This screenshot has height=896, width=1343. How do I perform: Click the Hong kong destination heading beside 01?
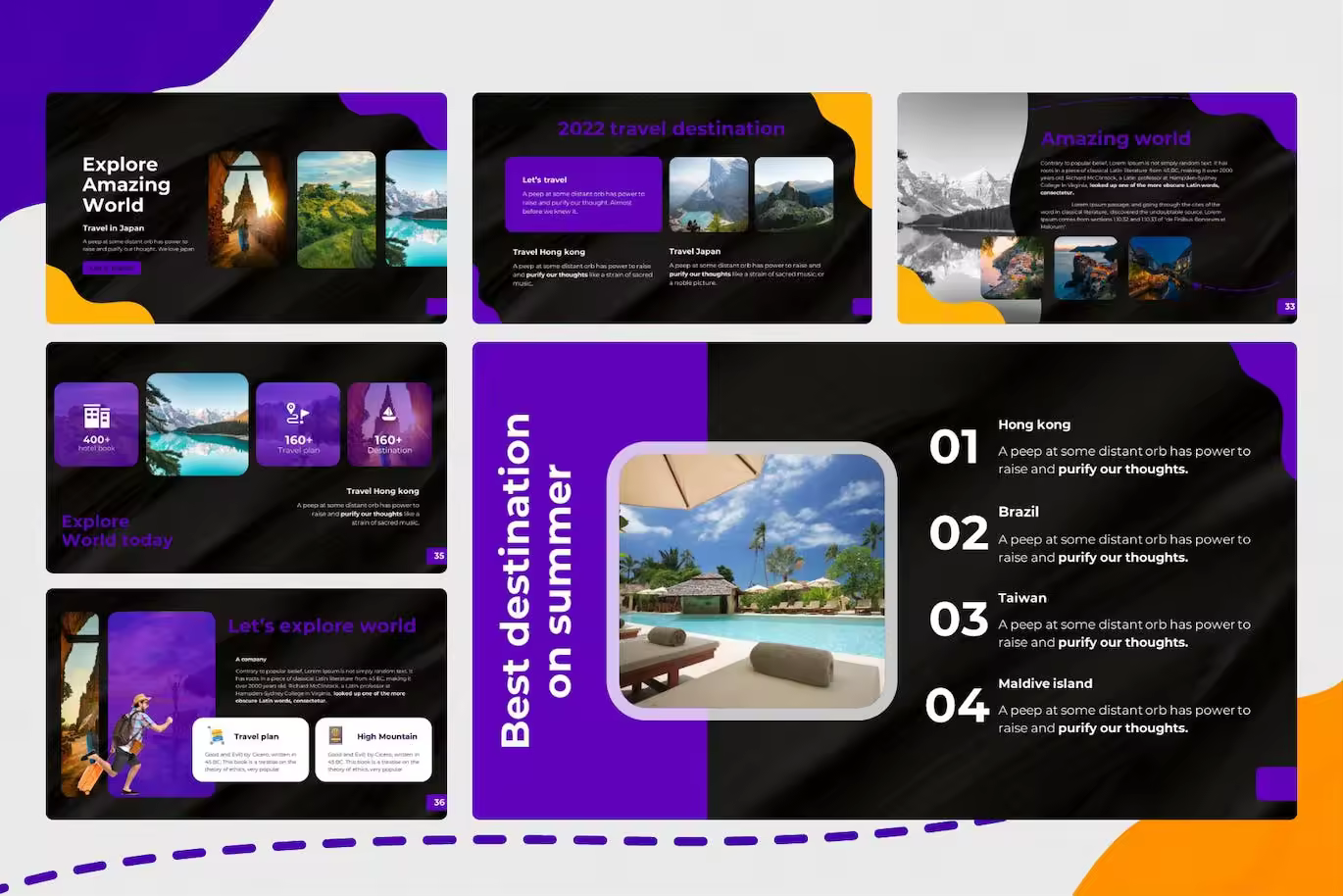[x=1034, y=424]
